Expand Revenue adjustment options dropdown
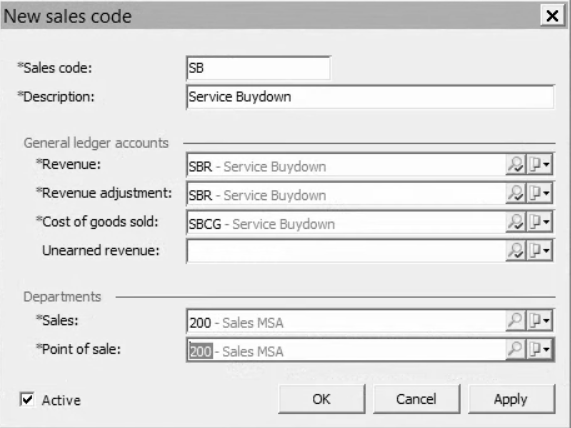This screenshot has width=571, height=428. click(x=540, y=193)
